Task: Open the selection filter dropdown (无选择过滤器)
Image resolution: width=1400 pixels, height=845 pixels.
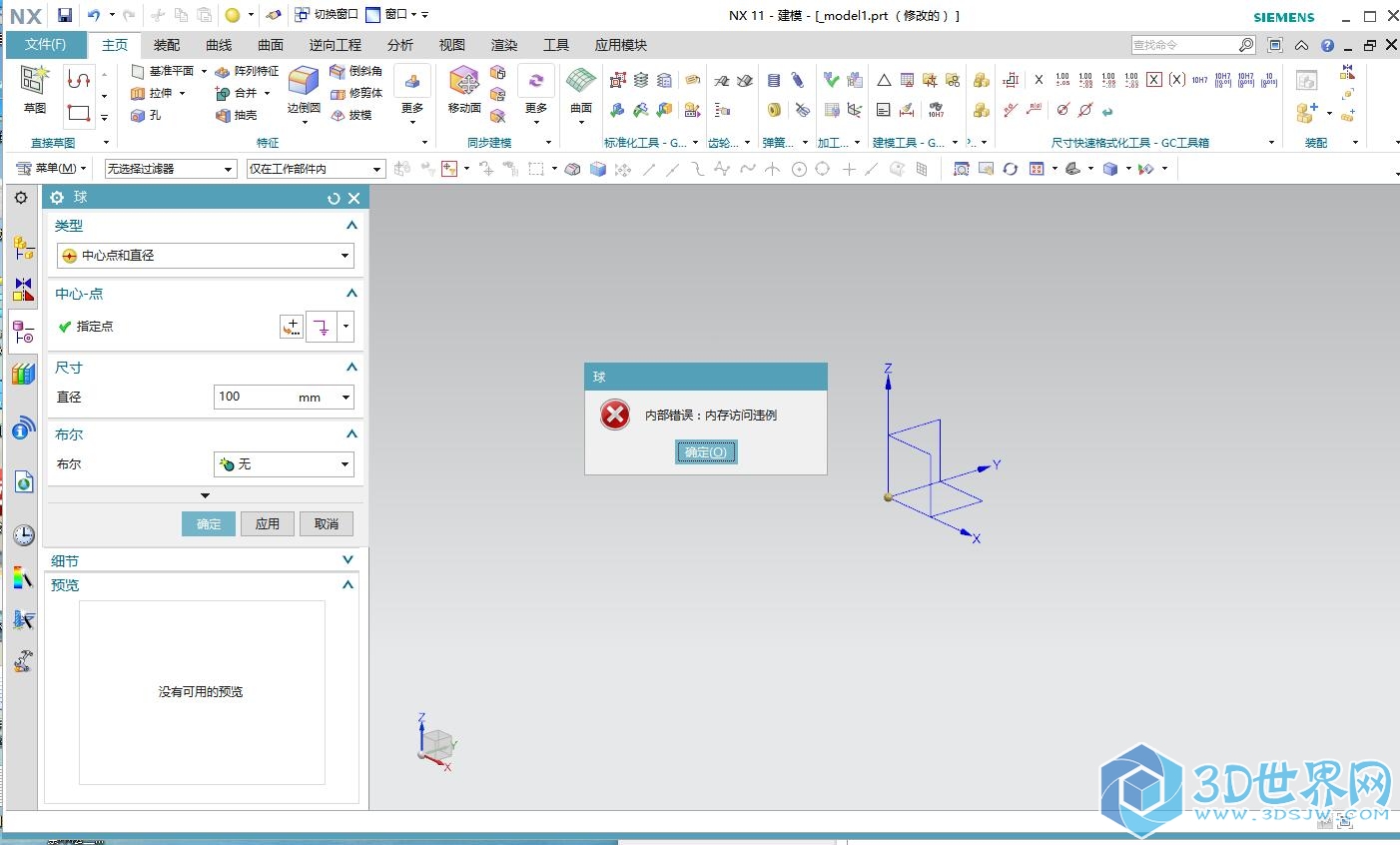Action: point(171,169)
